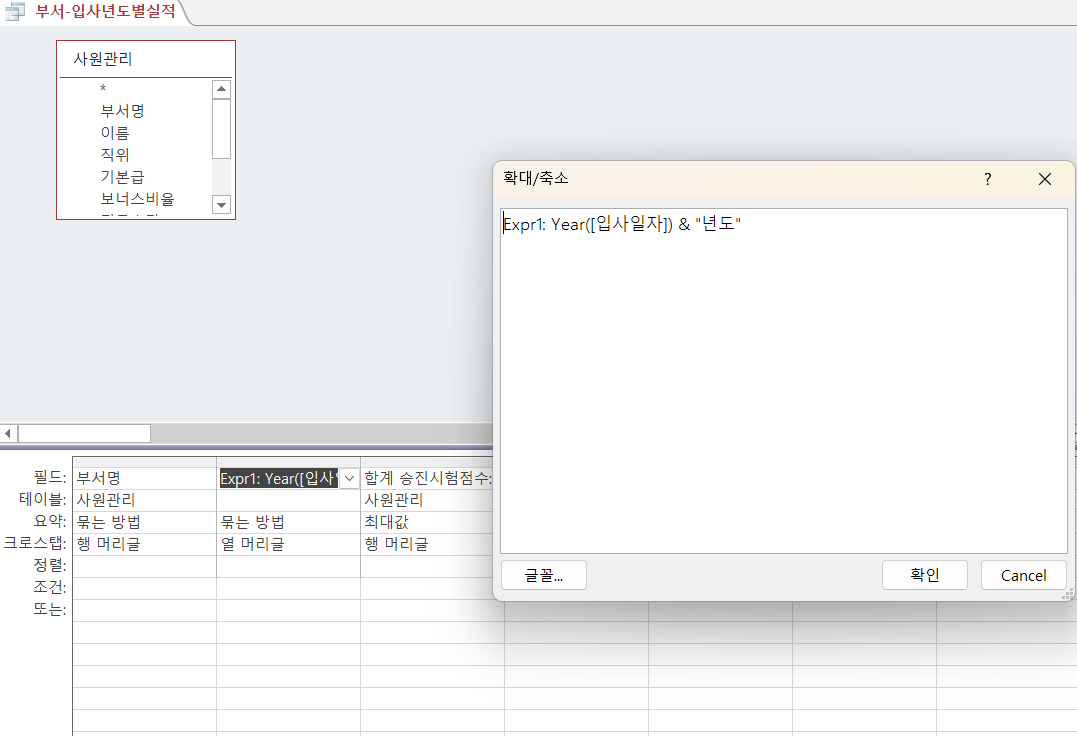Click the help question mark in the Zoom dialog

[987, 179]
